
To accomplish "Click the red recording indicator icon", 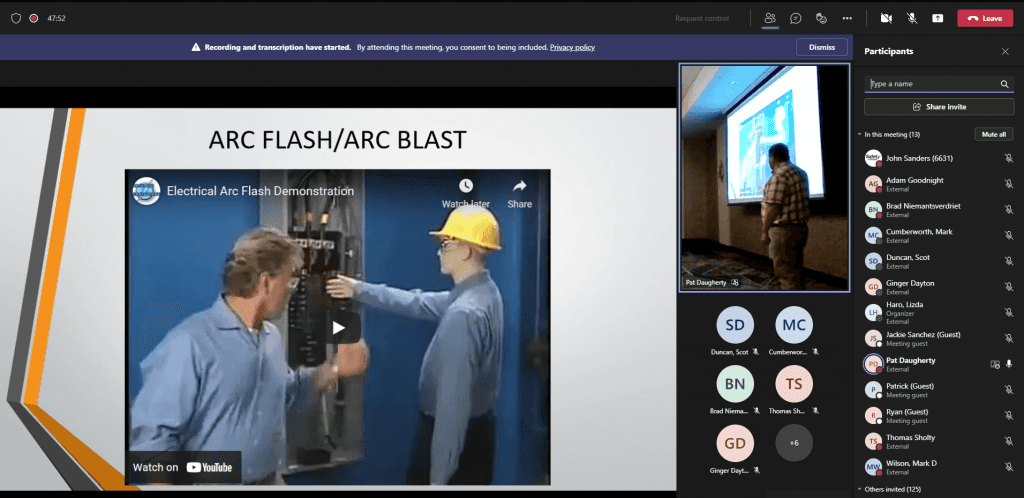I will [34, 18].
